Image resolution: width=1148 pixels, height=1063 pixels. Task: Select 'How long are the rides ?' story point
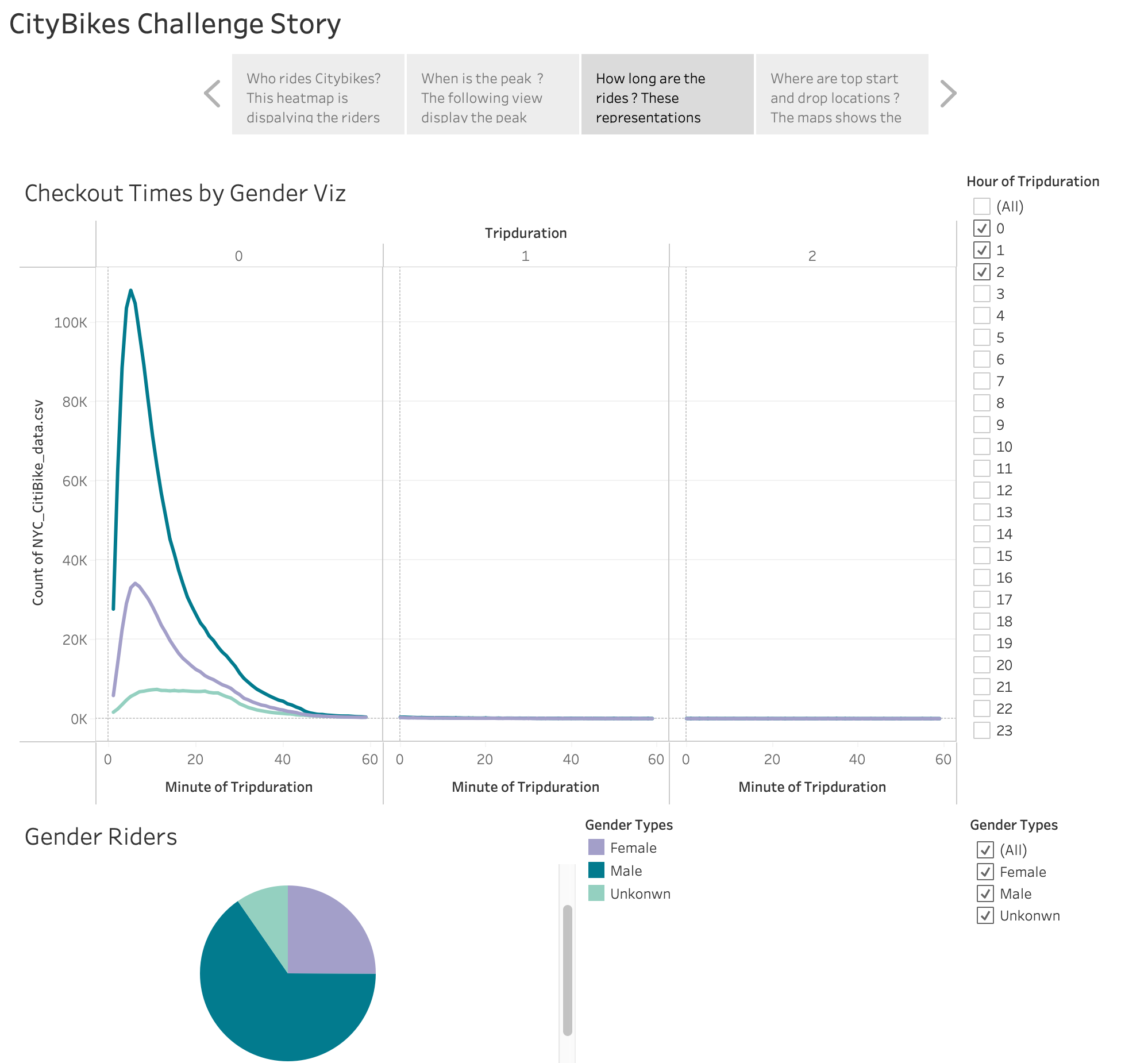(667, 94)
